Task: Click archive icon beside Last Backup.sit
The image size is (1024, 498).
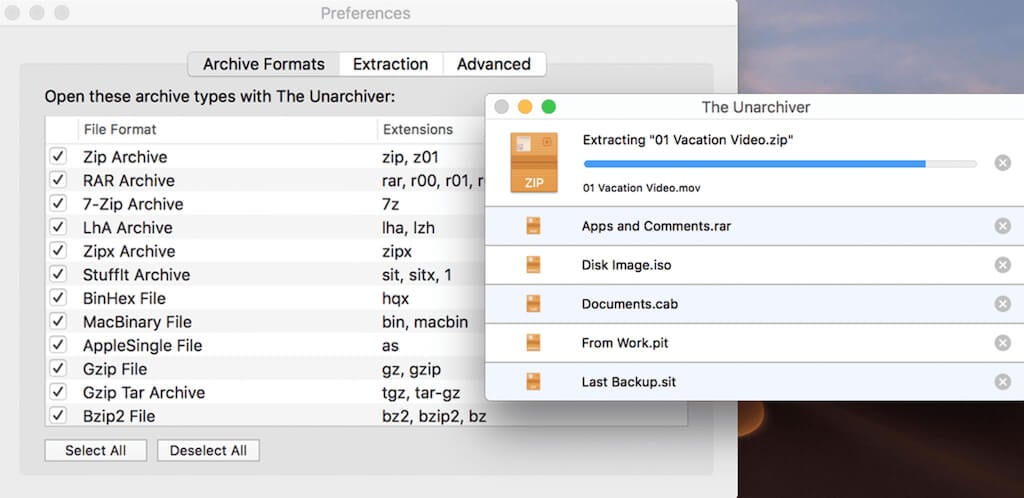Action: coord(534,382)
